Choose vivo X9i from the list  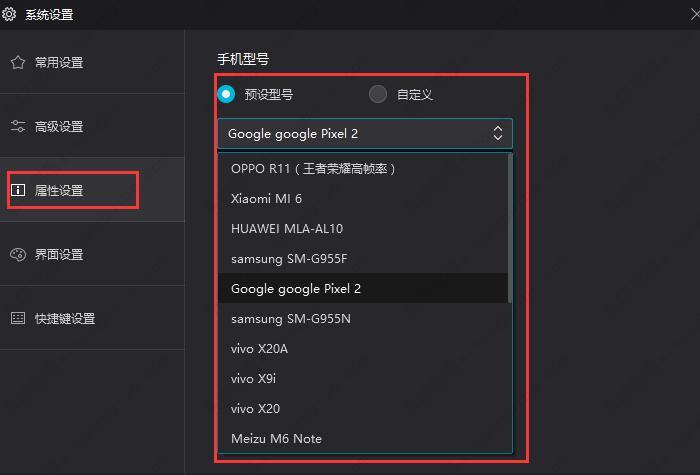pos(363,379)
